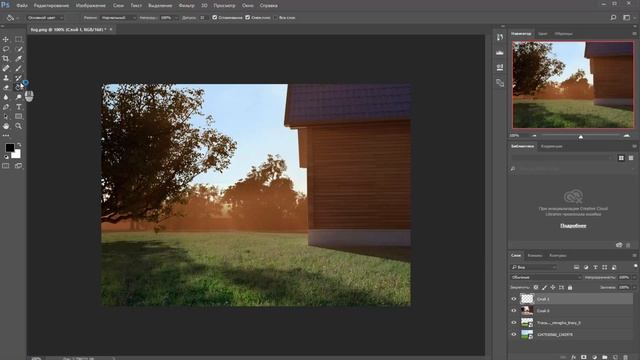
Task: Select the Zoom magnifier tool
Action: click(18, 126)
